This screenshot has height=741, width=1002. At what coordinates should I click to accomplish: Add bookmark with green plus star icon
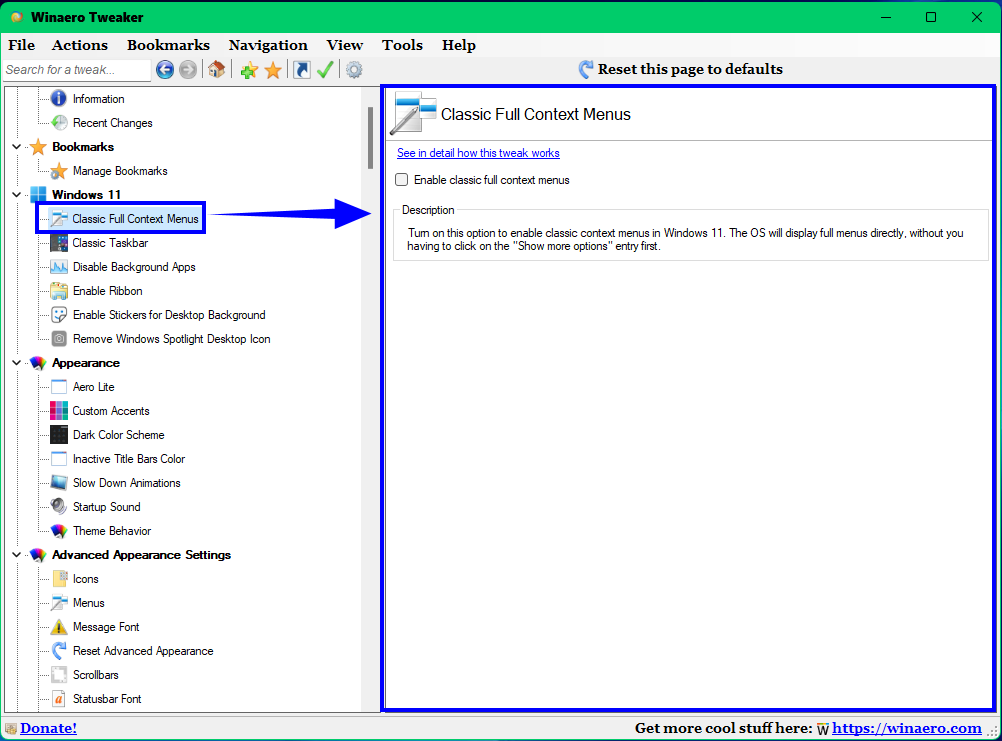click(x=249, y=70)
